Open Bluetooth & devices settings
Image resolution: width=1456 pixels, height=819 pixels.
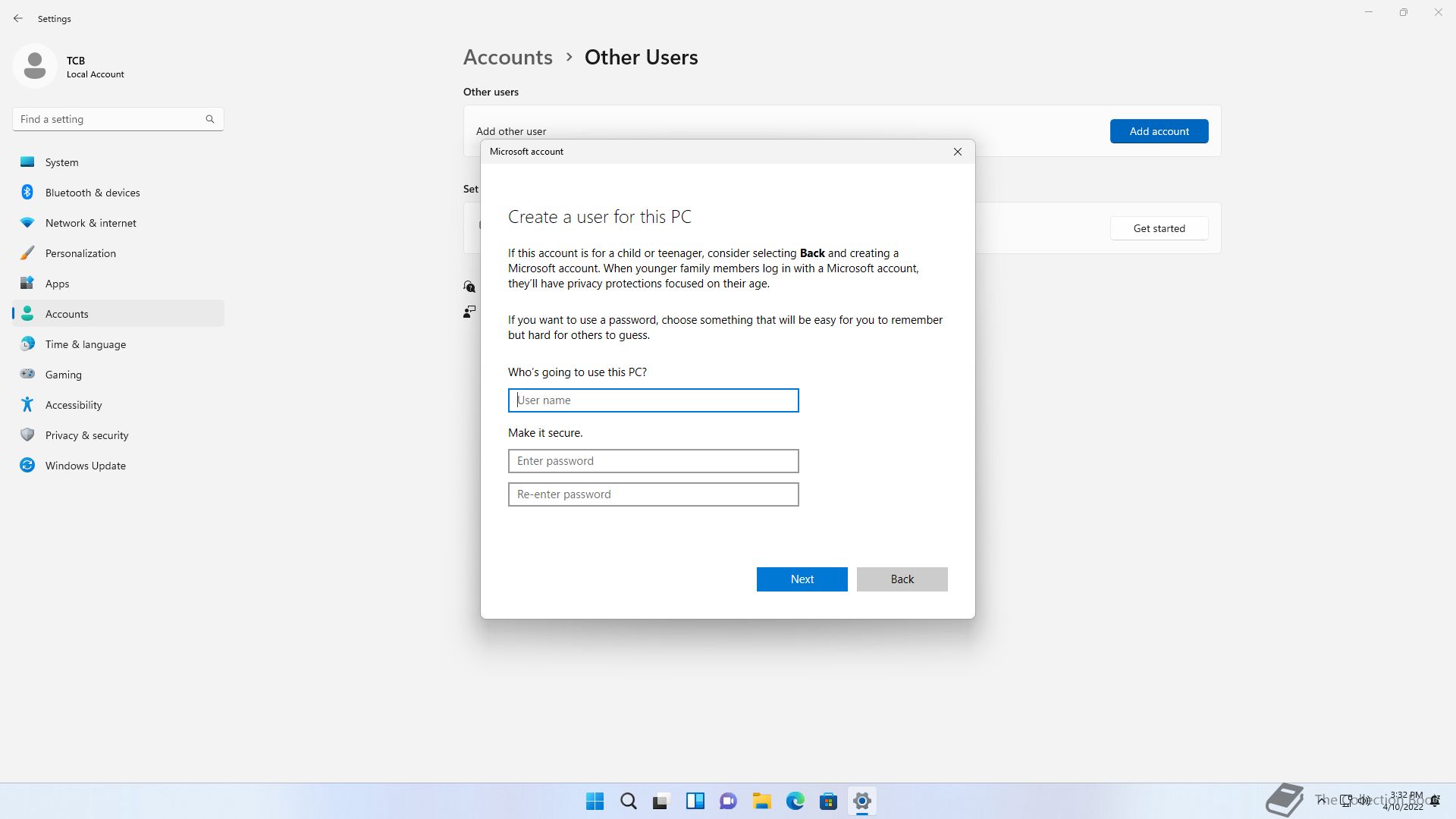pyautogui.click(x=118, y=193)
